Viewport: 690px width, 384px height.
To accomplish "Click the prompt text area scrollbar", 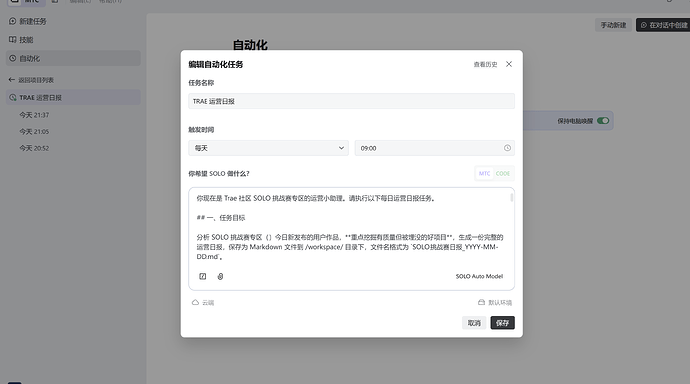I will click(511, 197).
